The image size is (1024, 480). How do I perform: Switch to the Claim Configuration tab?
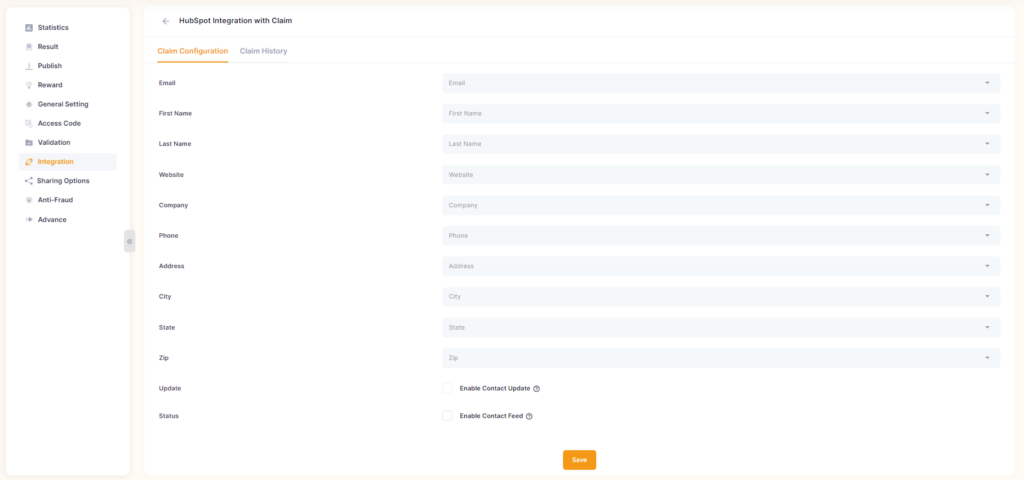point(193,51)
